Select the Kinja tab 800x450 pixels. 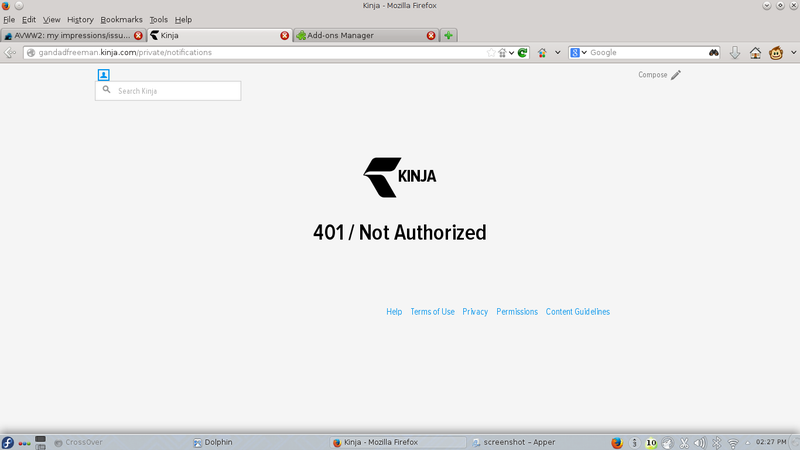click(217, 35)
